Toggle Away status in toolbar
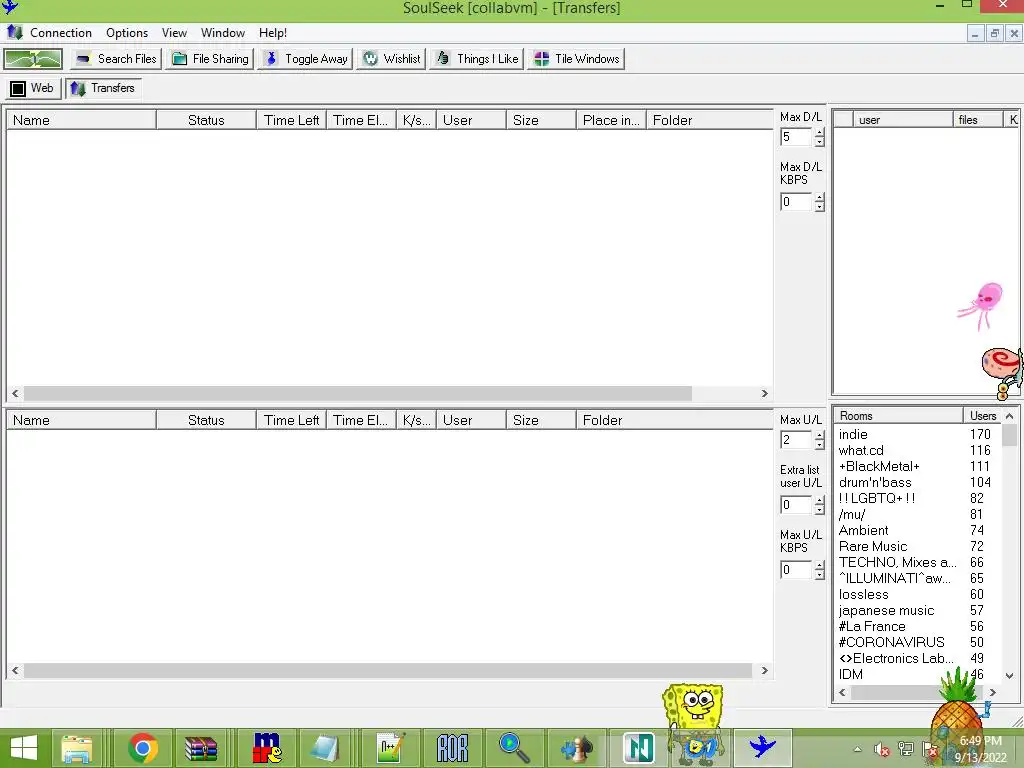Viewport: 1024px width, 768px height. 306,59
